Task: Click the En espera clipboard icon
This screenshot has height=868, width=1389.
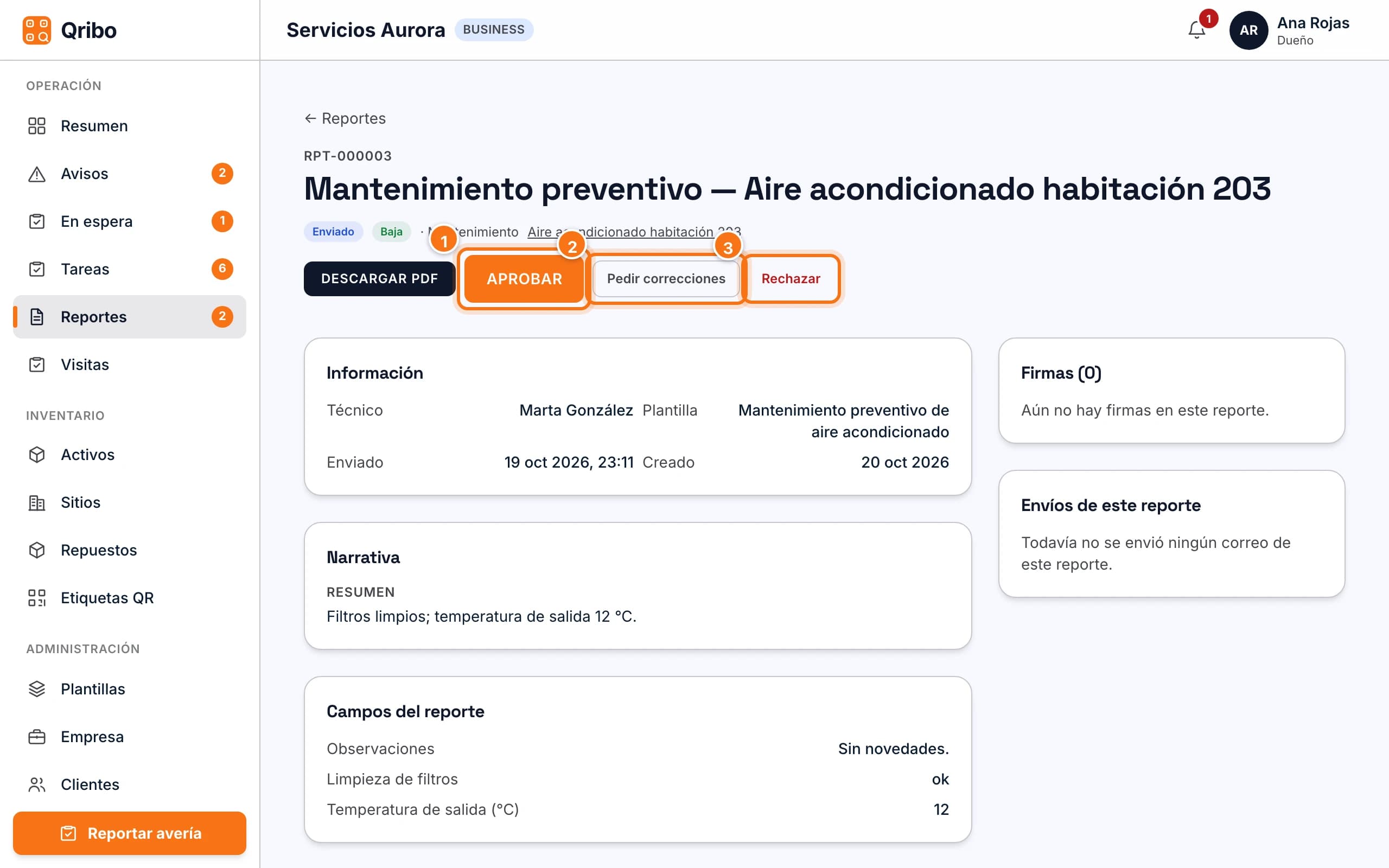Action: coord(37,221)
